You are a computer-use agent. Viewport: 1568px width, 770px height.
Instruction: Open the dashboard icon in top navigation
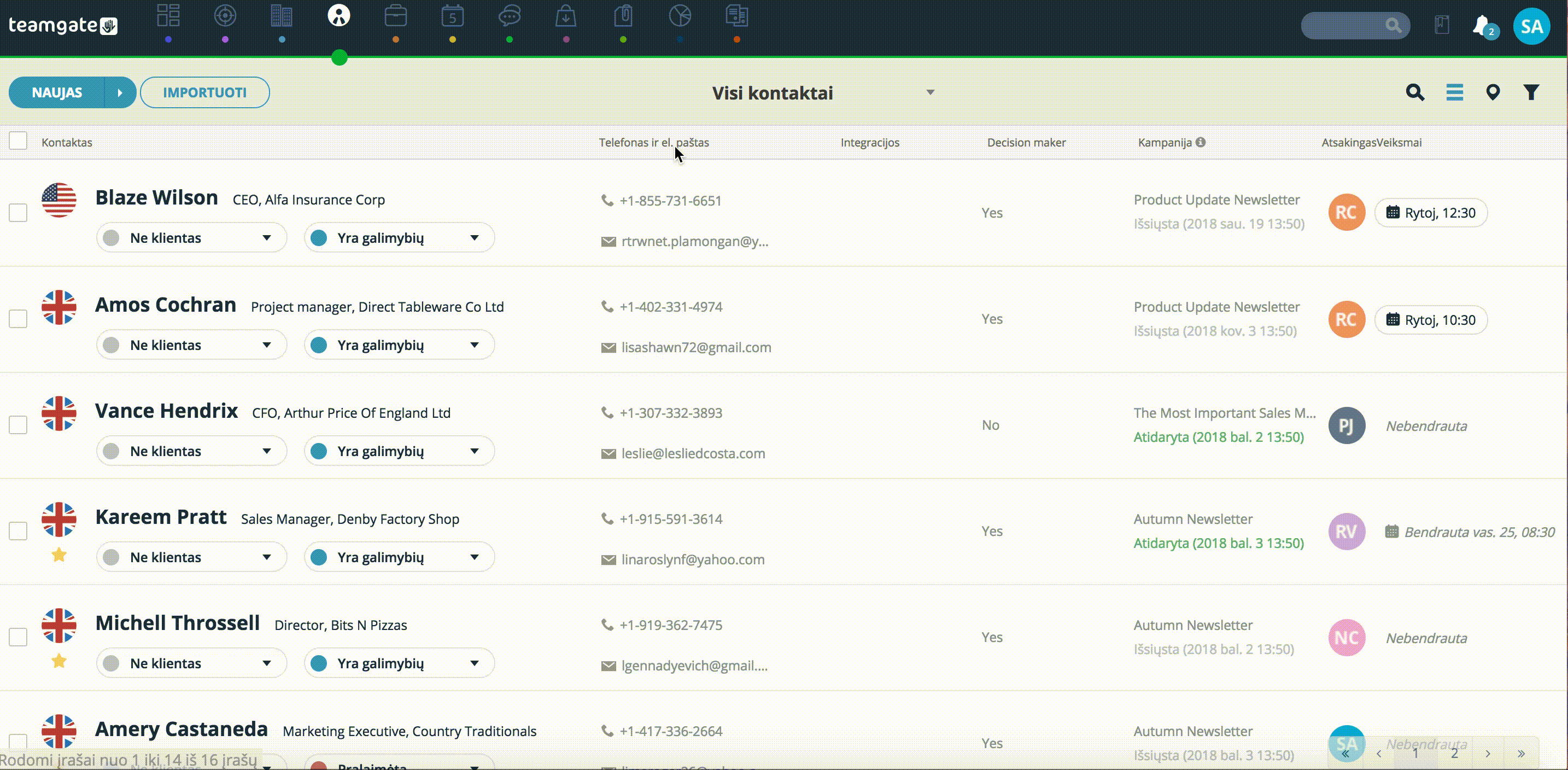point(168,16)
